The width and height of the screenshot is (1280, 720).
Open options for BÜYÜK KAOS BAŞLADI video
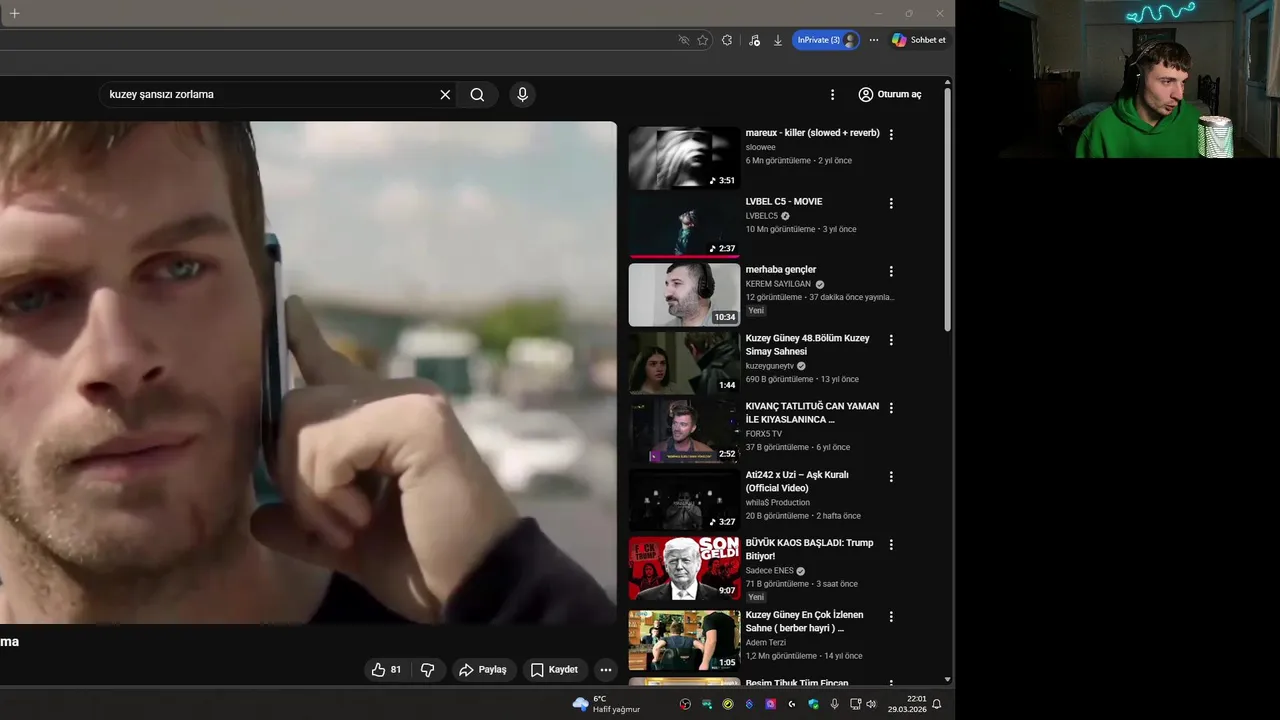click(x=891, y=545)
